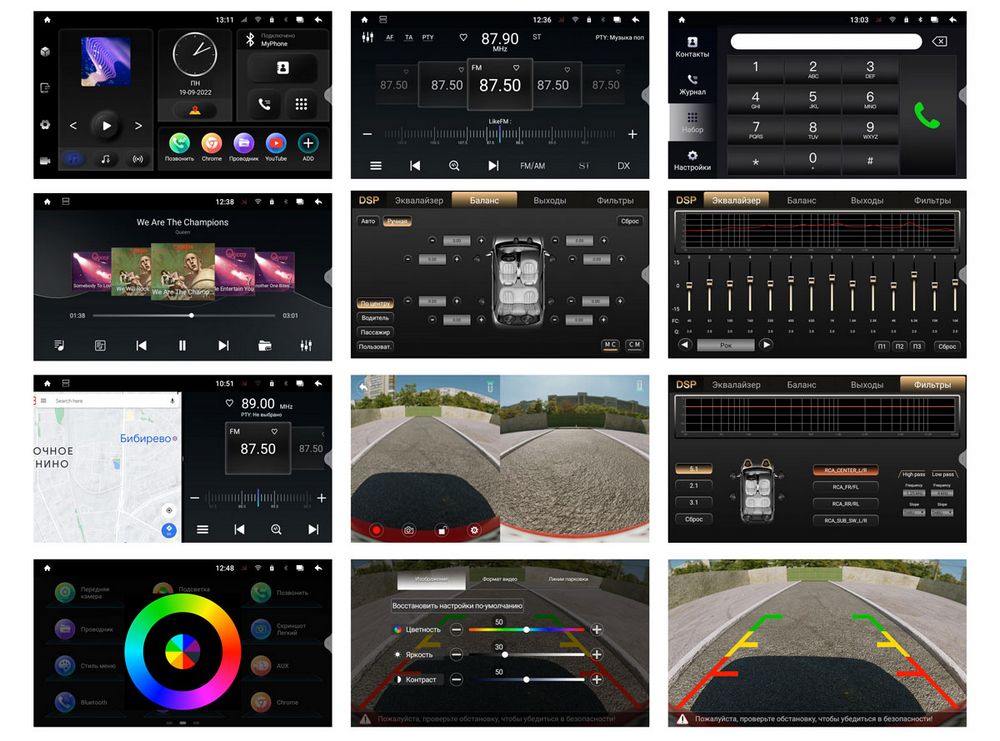Enable the Ручная balance mode
The height and width of the screenshot is (741, 1000).
pos(397,221)
